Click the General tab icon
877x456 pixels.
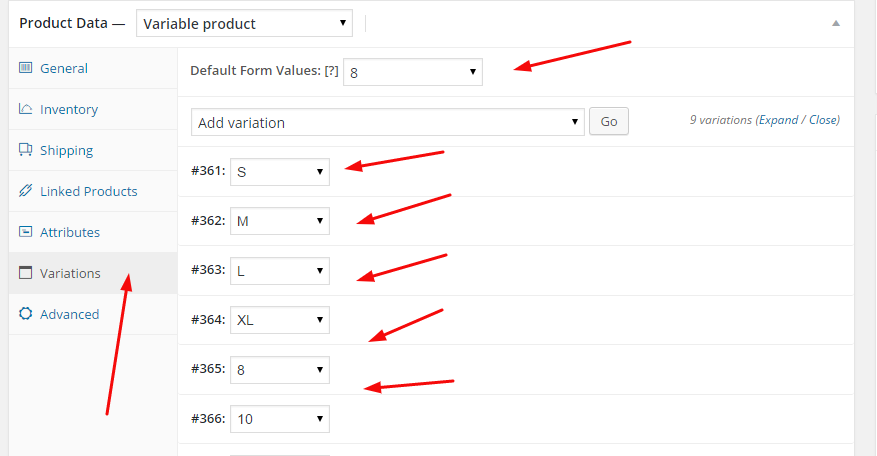[x=26, y=69]
